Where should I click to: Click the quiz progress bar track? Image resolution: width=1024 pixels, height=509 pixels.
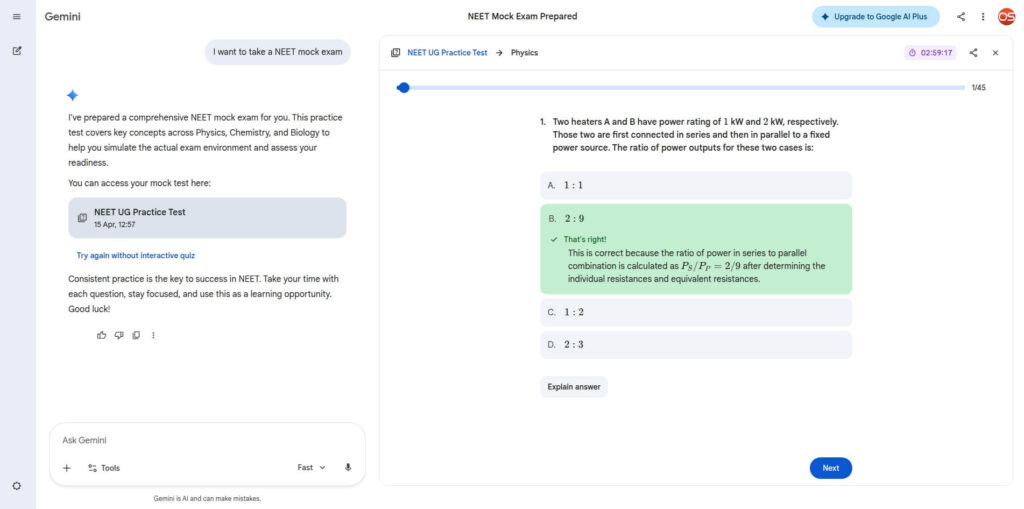[x=680, y=88]
